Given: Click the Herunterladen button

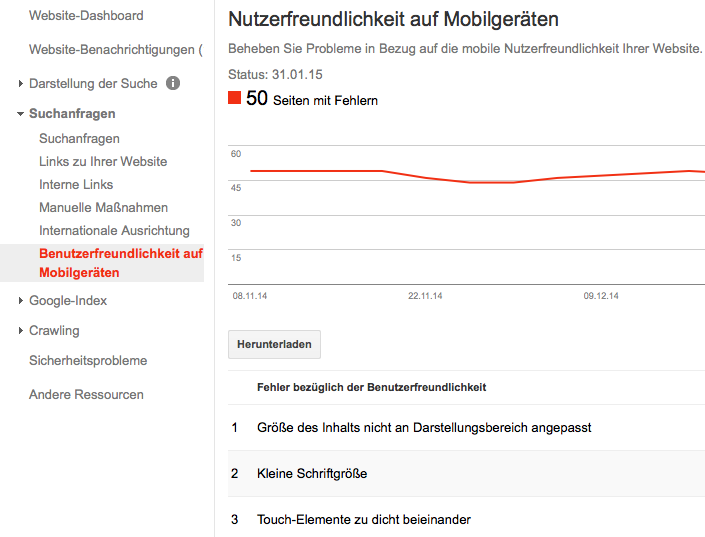Looking at the screenshot, I should (274, 345).
